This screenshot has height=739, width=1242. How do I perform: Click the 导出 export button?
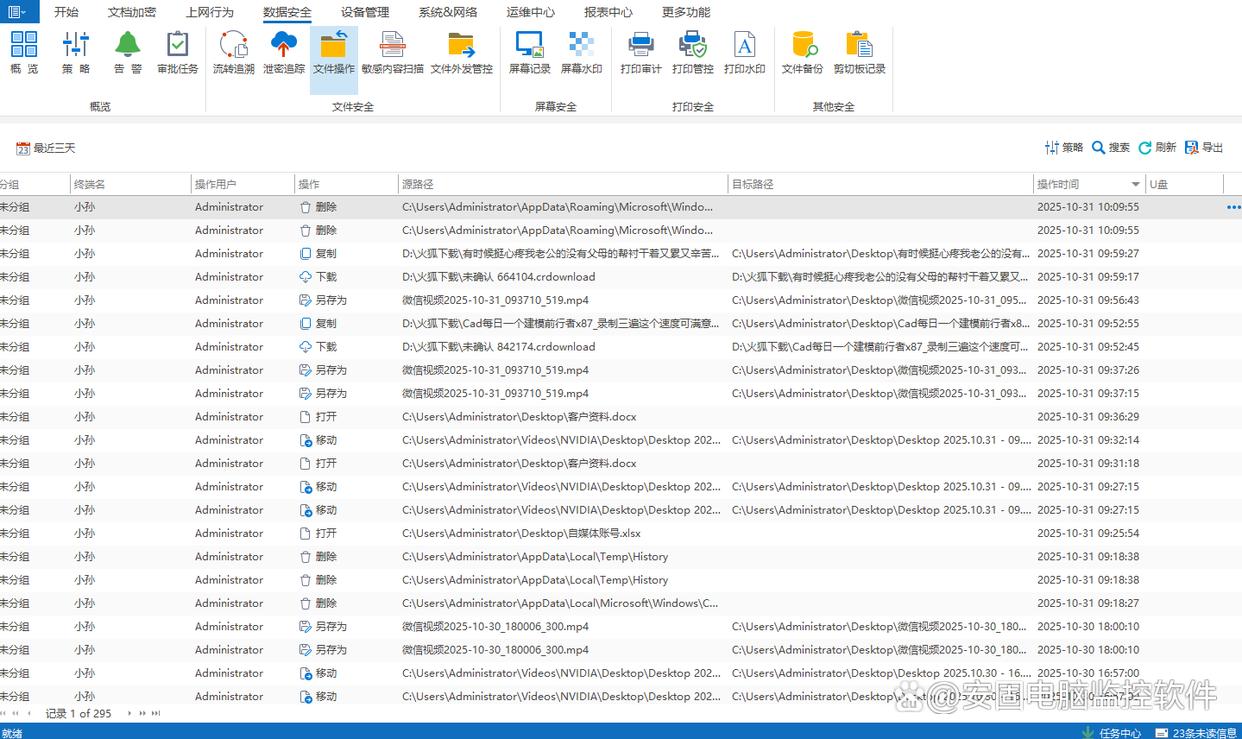pyautogui.click(x=1204, y=148)
